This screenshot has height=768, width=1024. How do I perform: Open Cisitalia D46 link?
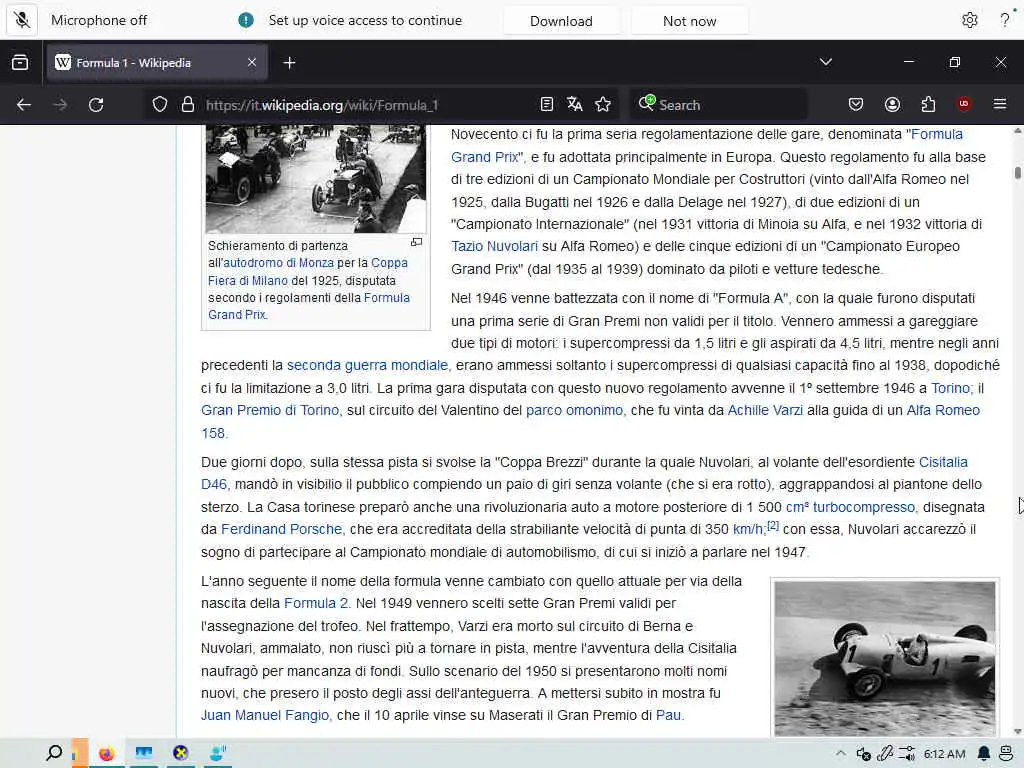943,462
